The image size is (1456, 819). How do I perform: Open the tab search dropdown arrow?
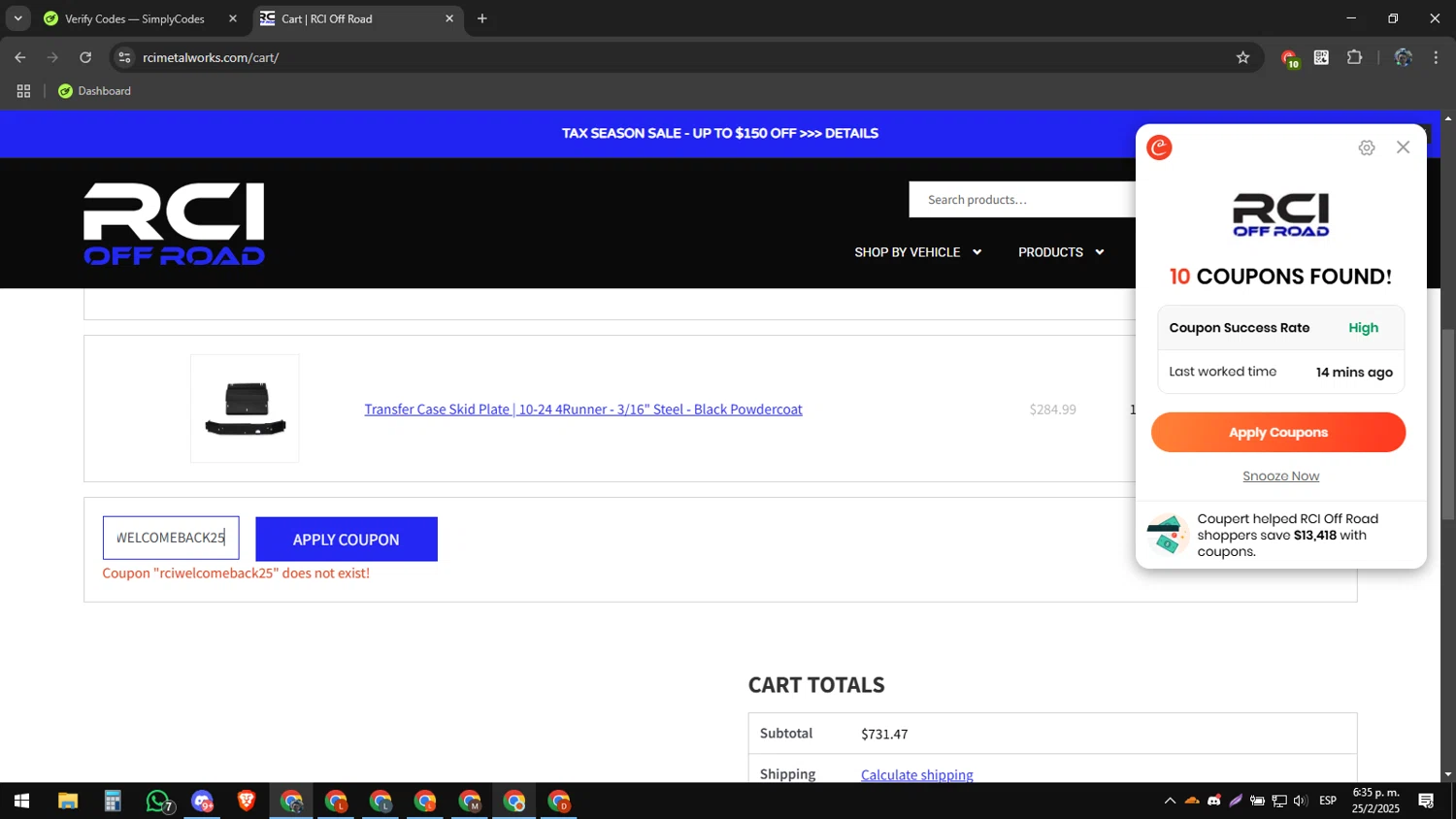point(17,18)
